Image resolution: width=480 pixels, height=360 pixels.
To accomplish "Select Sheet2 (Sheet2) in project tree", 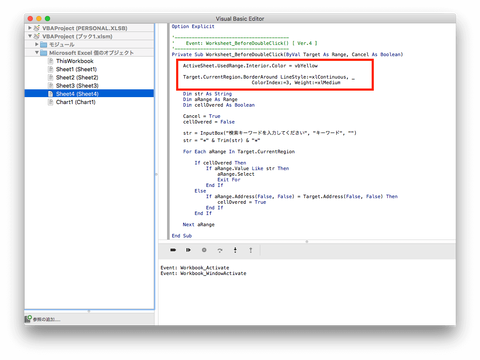I will point(77,77).
